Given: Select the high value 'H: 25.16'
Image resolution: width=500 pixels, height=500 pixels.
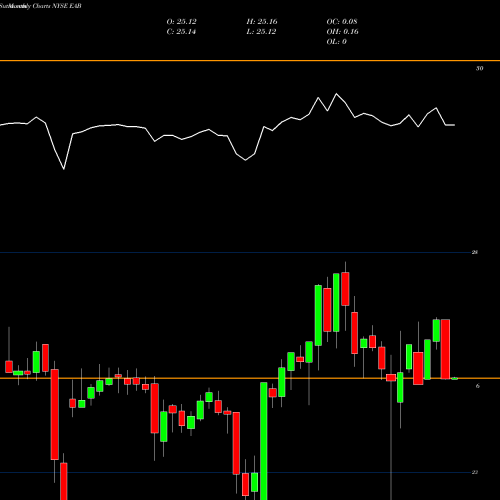Looking at the screenshot, I should (262, 22).
